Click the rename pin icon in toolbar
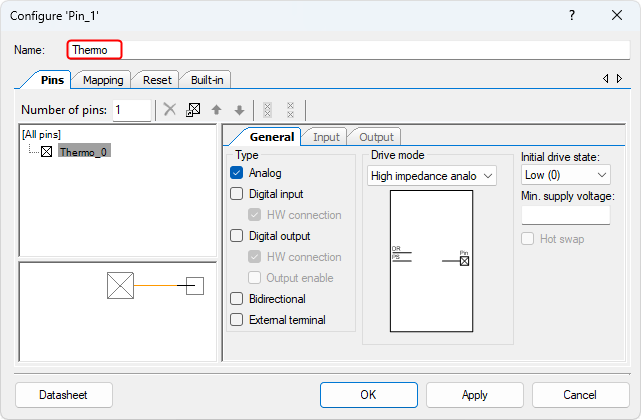Viewport: 641px width, 420px height. point(194,110)
